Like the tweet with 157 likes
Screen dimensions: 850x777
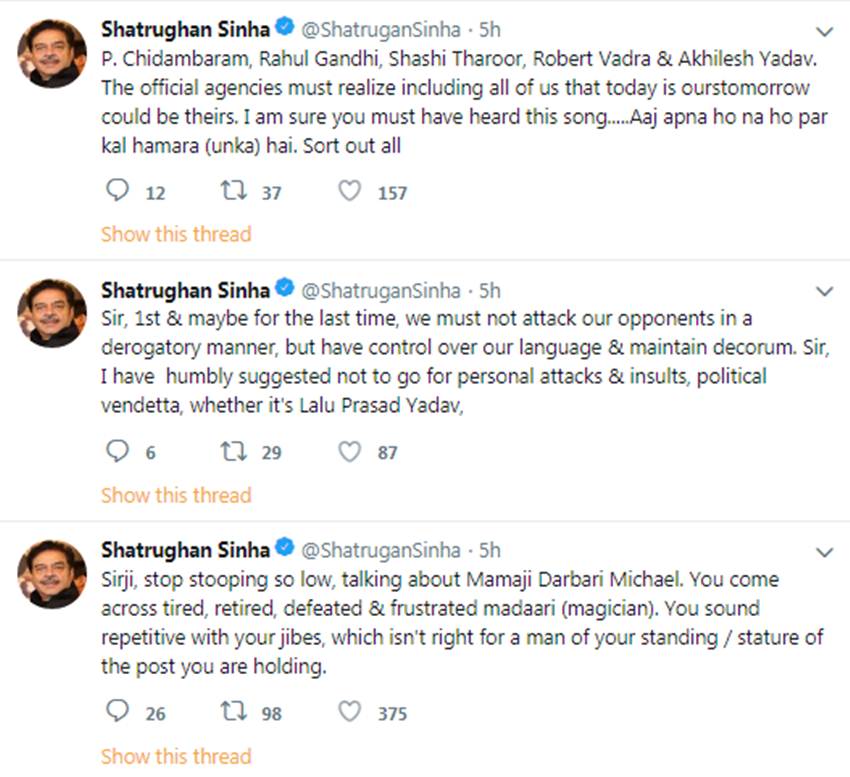click(348, 191)
